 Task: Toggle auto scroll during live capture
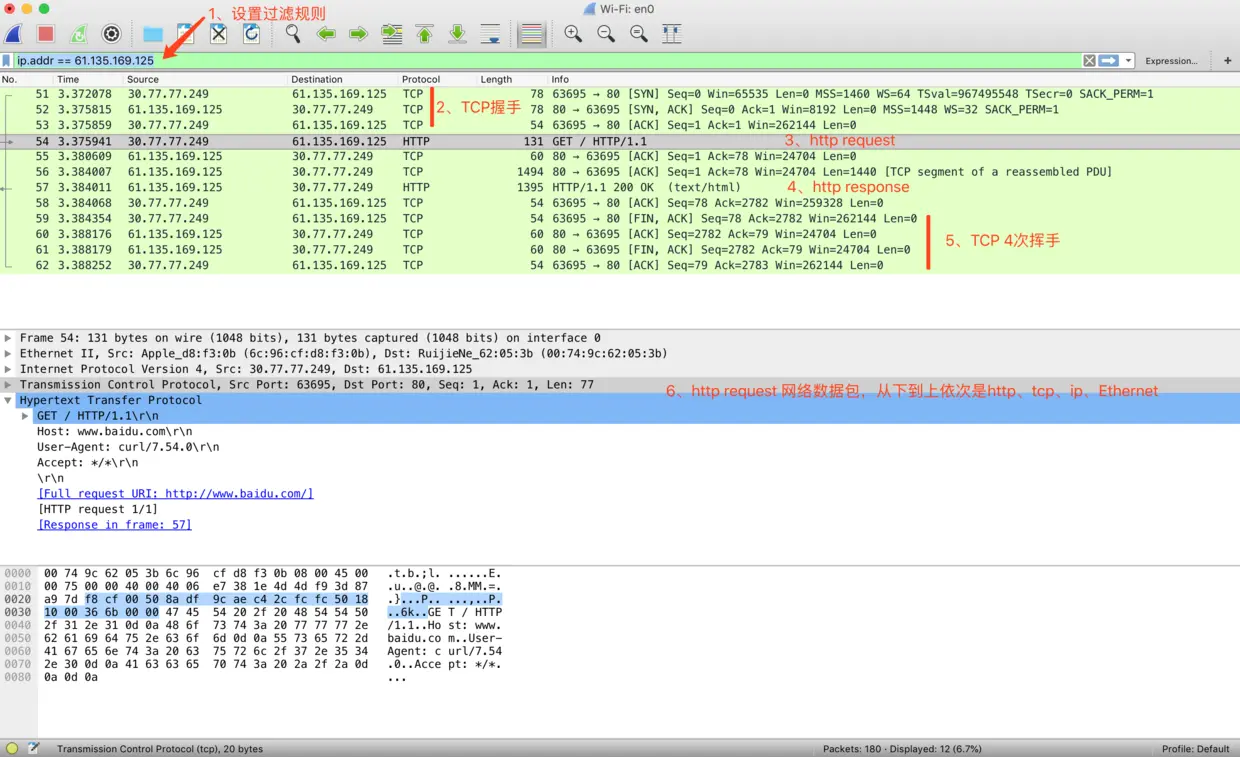coord(491,34)
